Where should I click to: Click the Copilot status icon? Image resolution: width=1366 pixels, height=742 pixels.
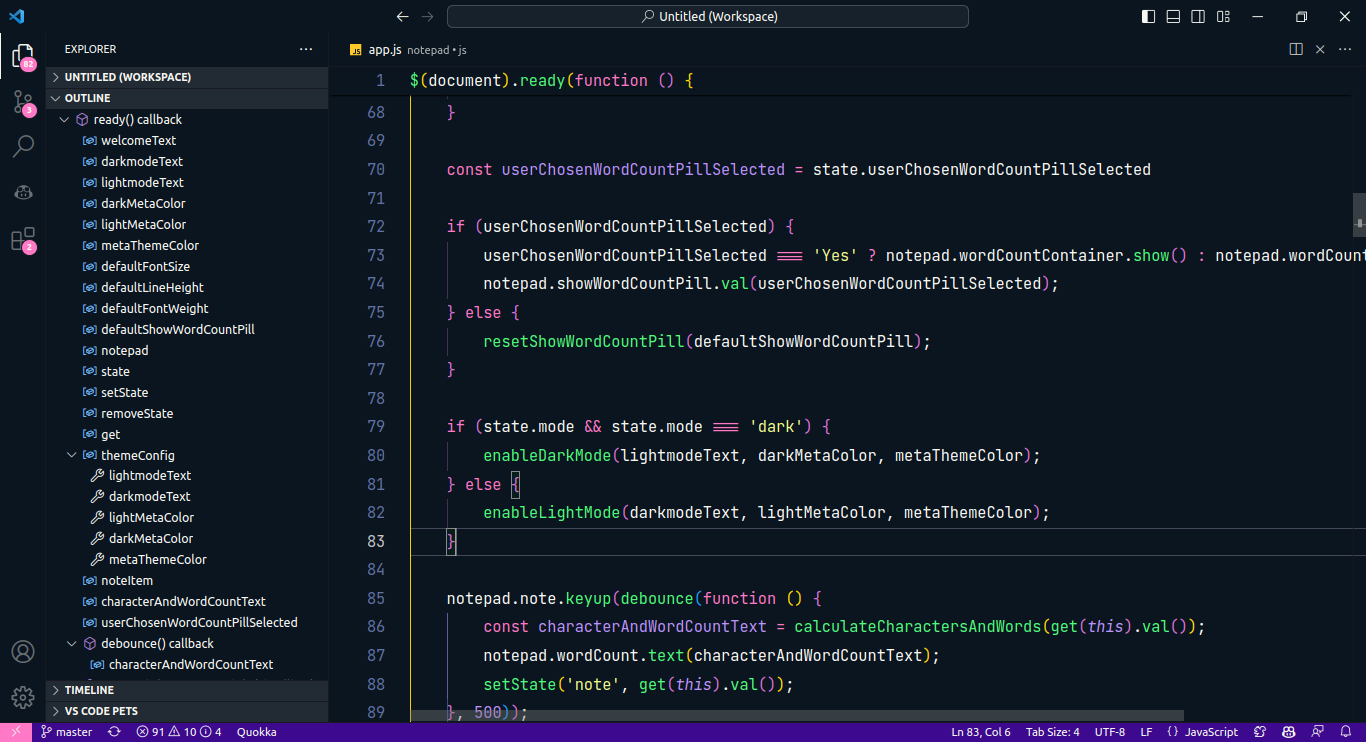coord(1289,732)
